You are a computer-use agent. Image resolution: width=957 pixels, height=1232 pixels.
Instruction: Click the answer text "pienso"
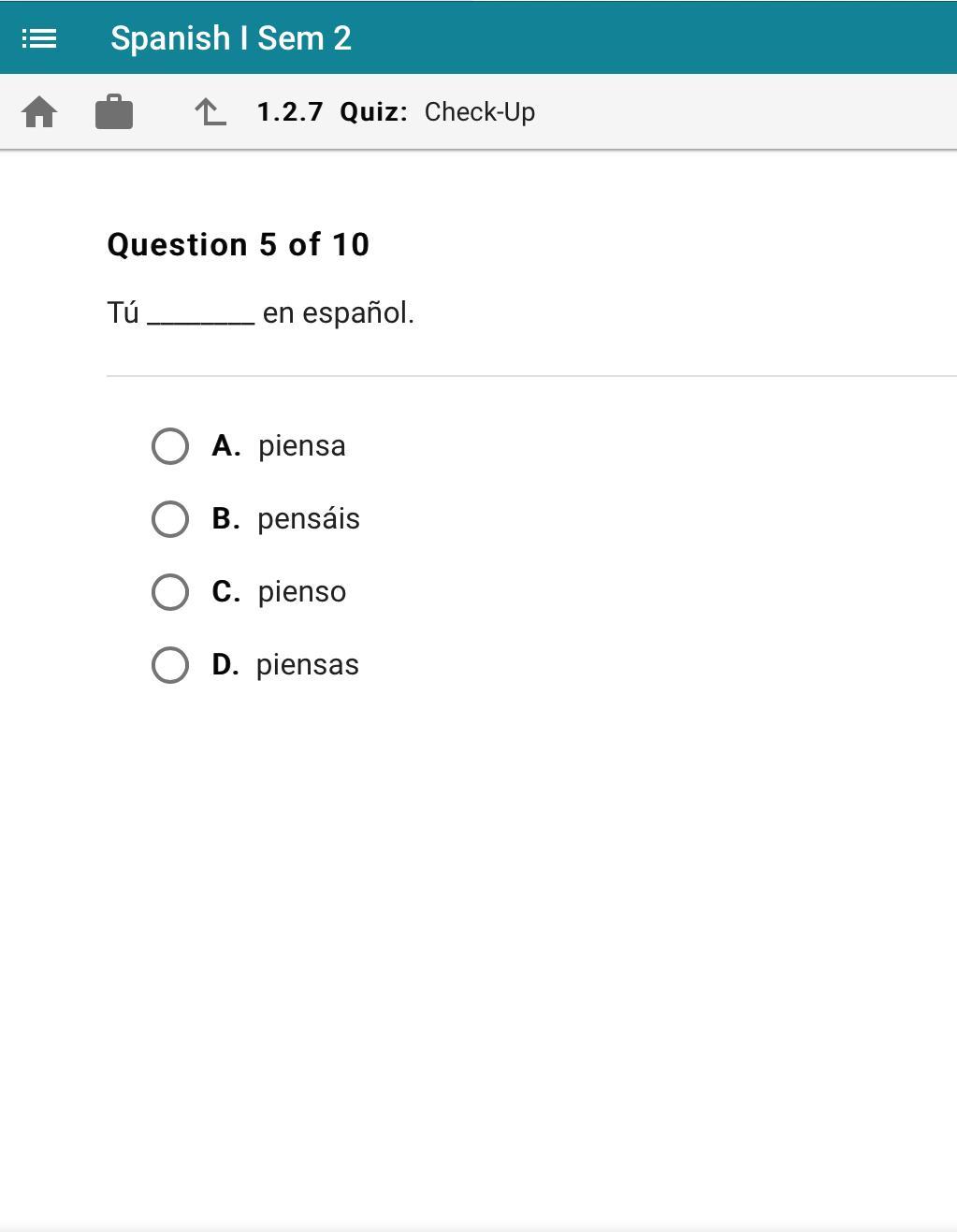pyautogui.click(x=301, y=592)
